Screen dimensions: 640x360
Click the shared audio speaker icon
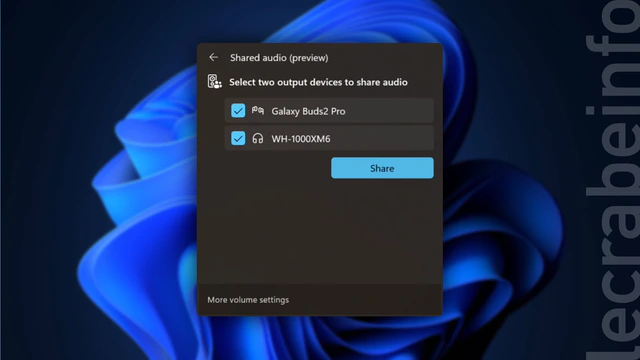pos(214,82)
